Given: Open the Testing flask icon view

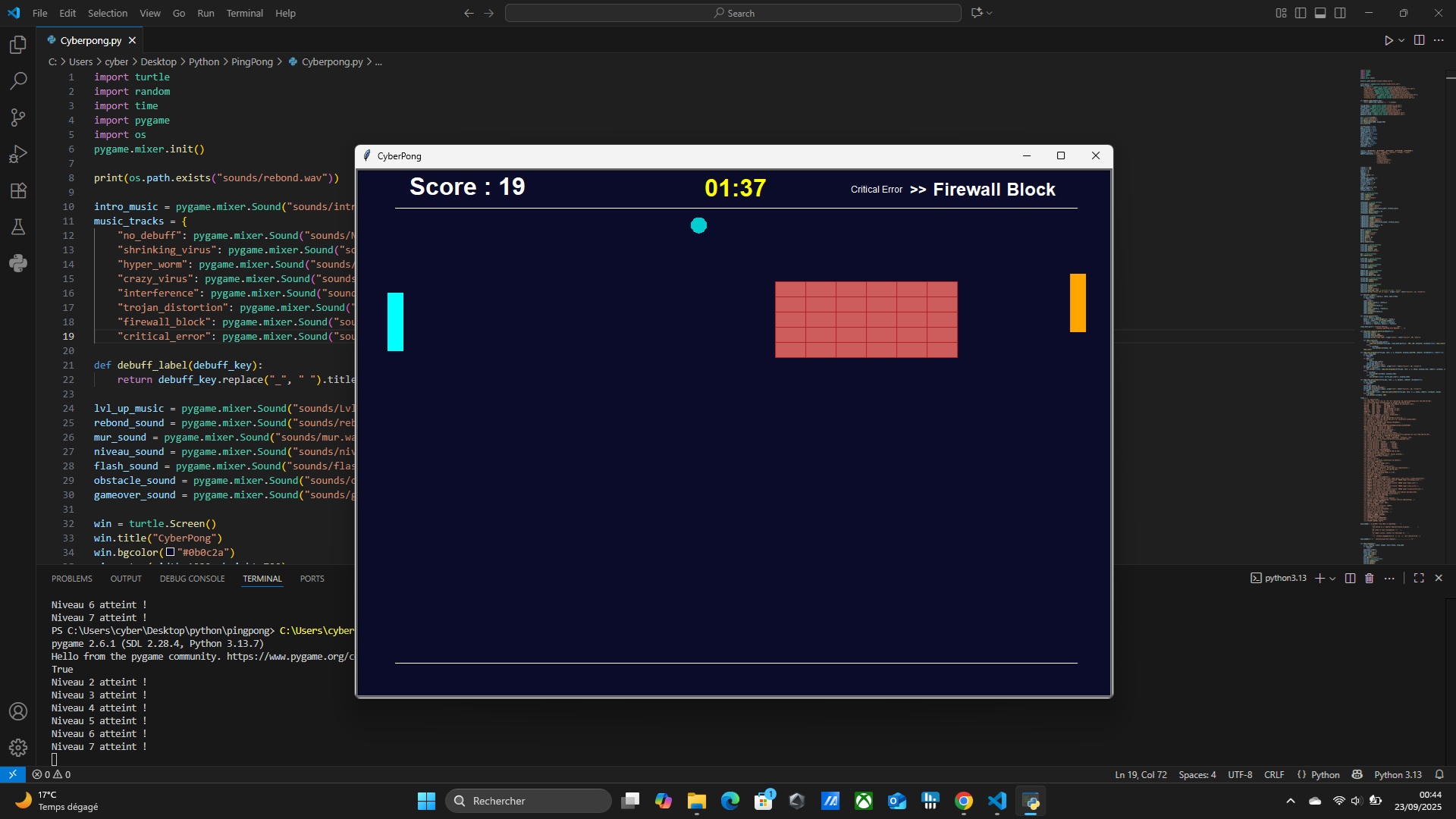Looking at the screenshot, I should tap(18, 227).
